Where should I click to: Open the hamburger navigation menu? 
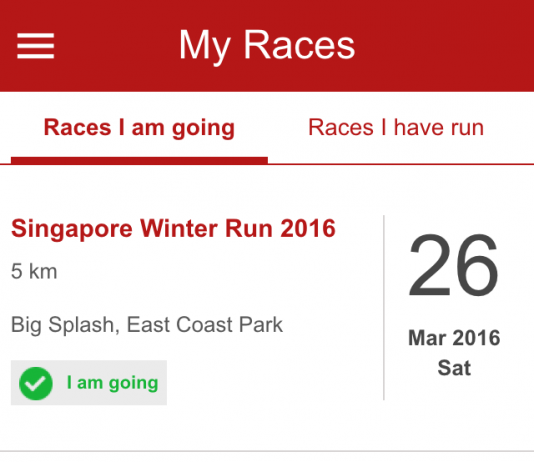pos(35,46)
